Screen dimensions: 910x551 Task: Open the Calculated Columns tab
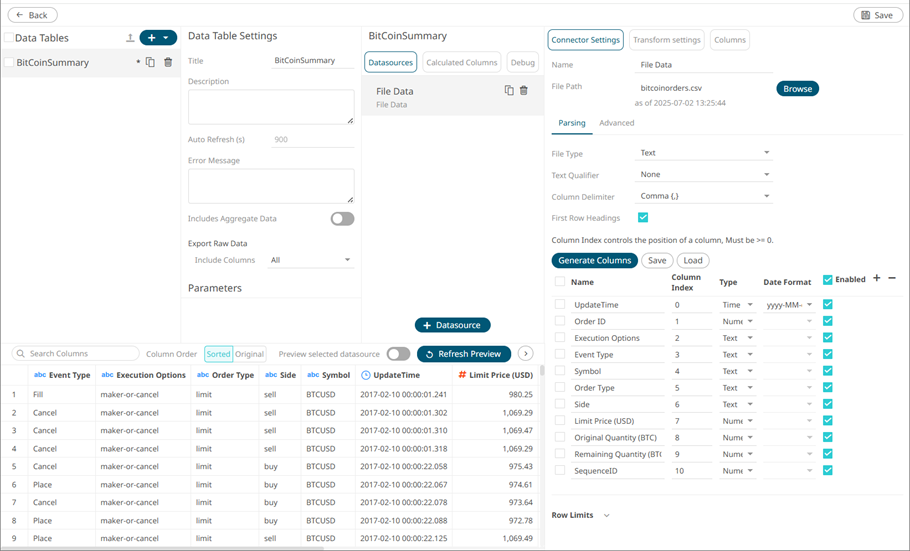coord(462,62)
